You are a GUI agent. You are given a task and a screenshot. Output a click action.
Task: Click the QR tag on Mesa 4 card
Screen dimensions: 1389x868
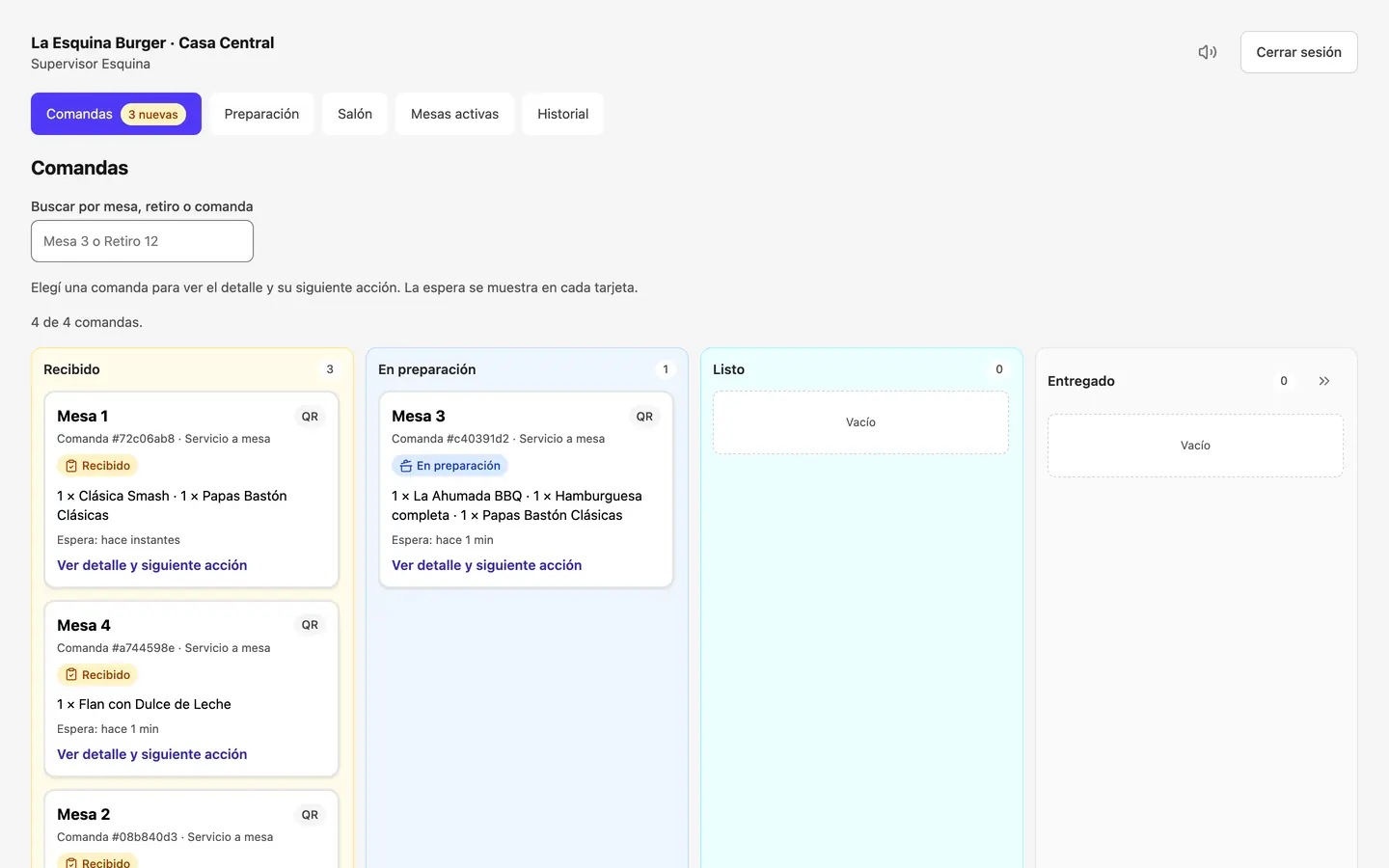click(x=310, y=625)
